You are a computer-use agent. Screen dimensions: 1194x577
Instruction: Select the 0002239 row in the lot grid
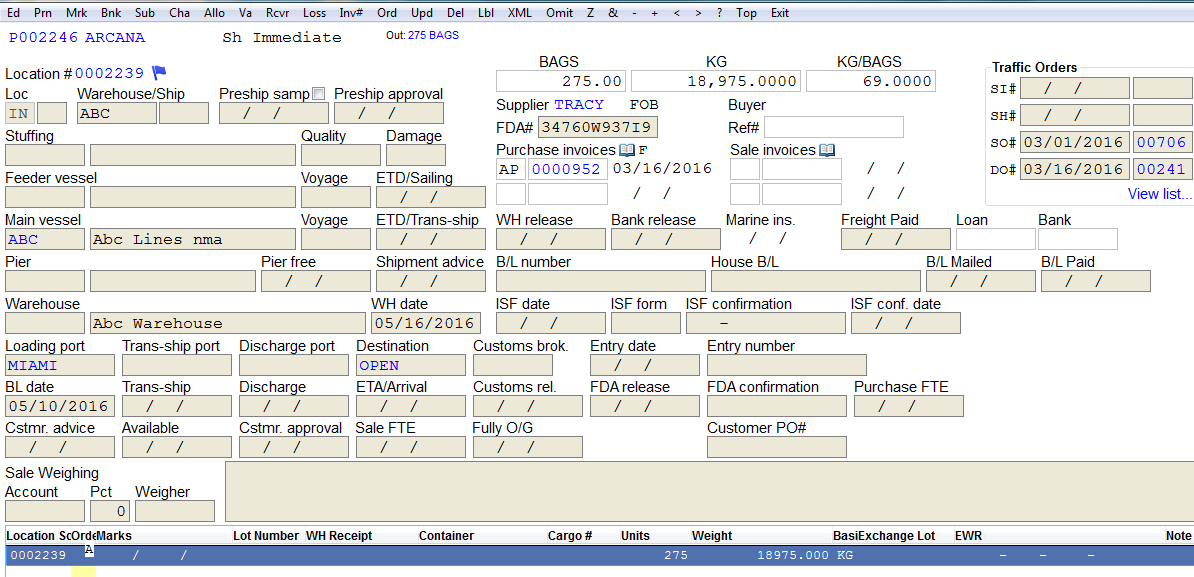coord(599,556)
